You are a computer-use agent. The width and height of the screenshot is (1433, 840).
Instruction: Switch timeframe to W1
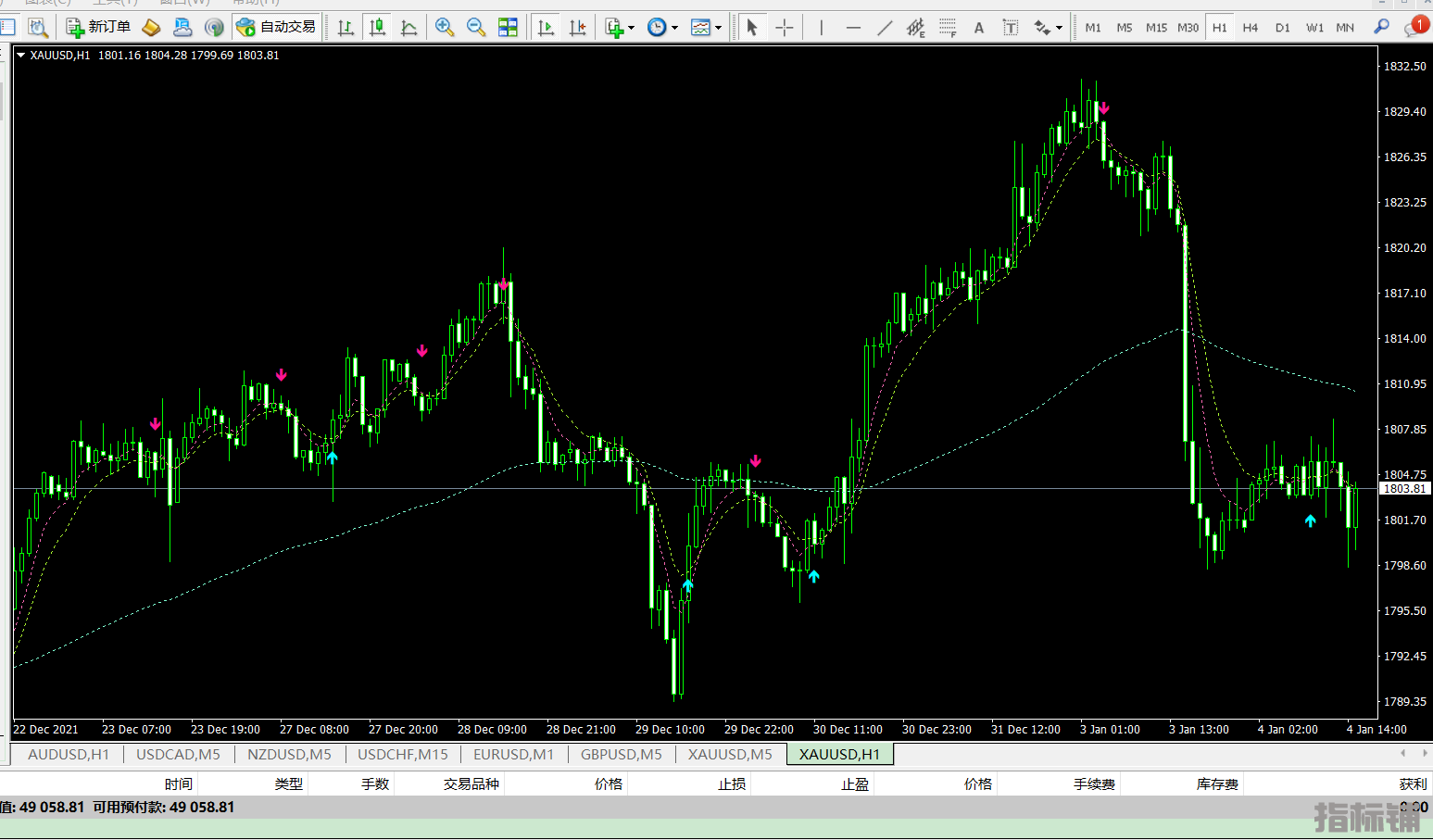click(x=1314, y=27)
